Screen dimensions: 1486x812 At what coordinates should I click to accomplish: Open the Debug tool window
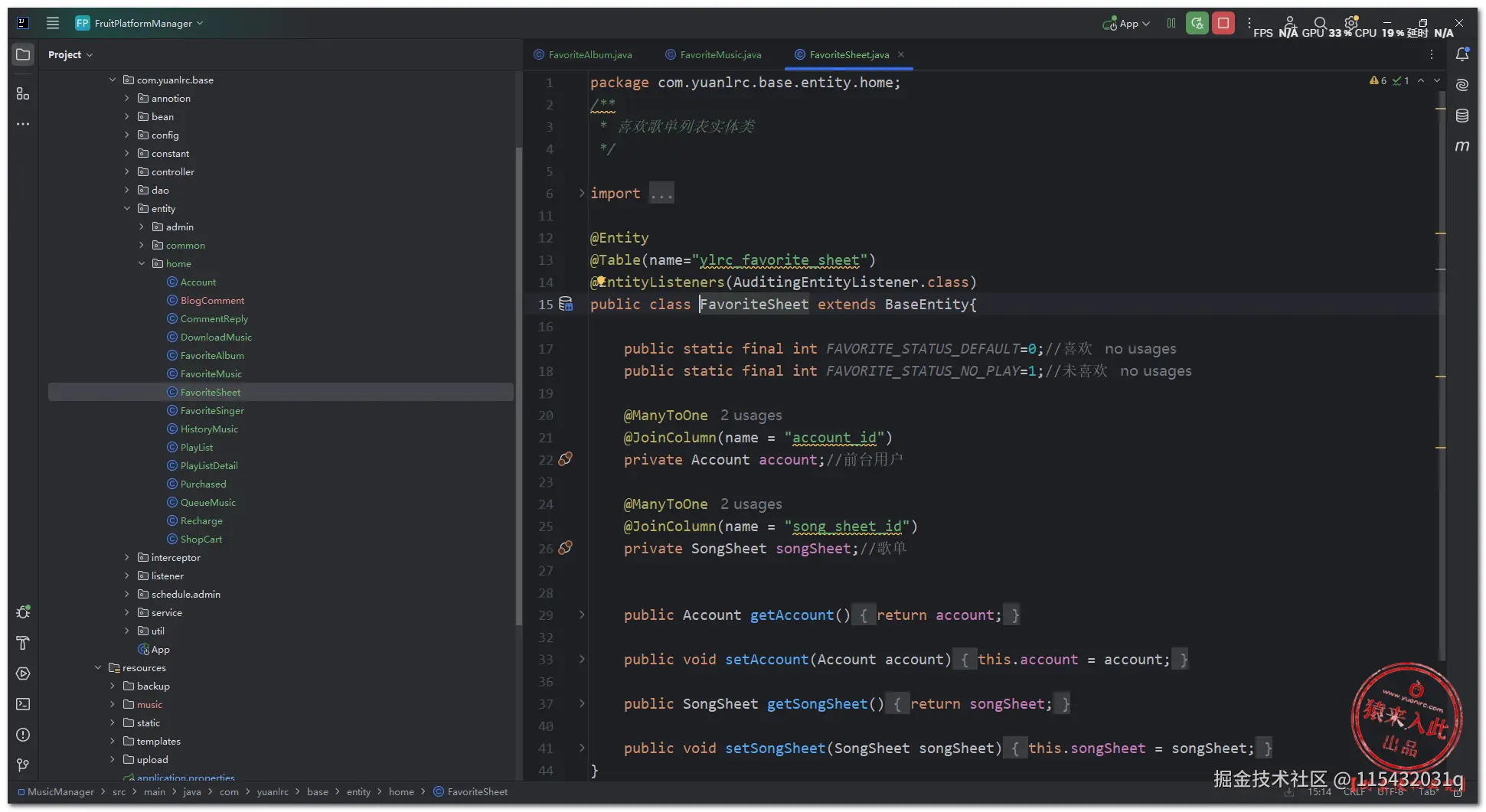tap(23, 612)
